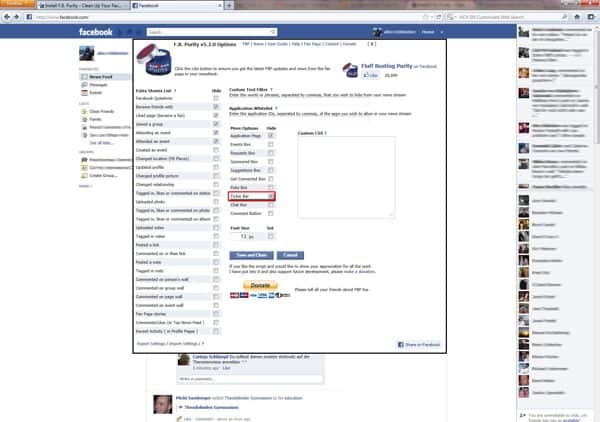This screenshot has height=422, width=600.
Task: Toggle the Chat Bar hide checkbox
Action: click(x=271, y=205)
